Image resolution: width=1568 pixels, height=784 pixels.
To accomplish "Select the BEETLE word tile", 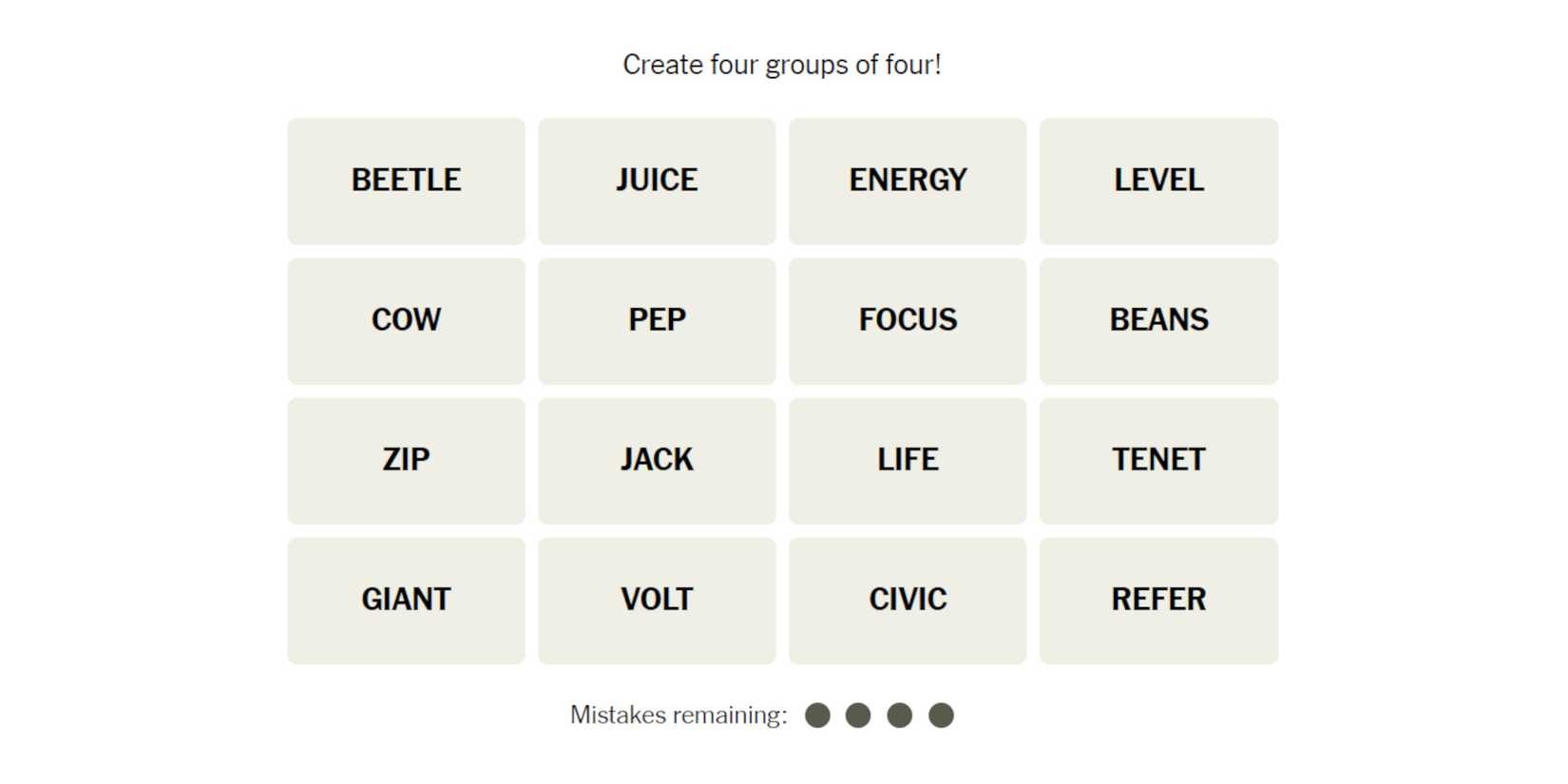I will pyautogui.click(x=406, y=181).
